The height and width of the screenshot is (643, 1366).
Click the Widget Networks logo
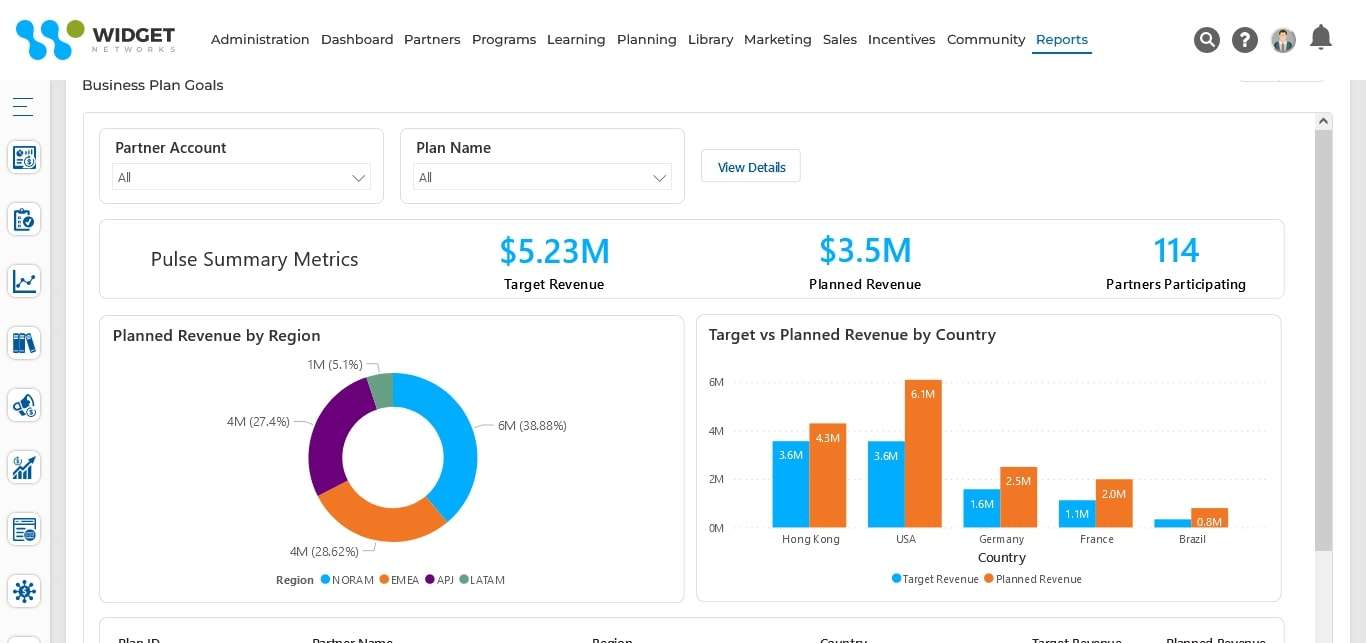coord(95,40)
